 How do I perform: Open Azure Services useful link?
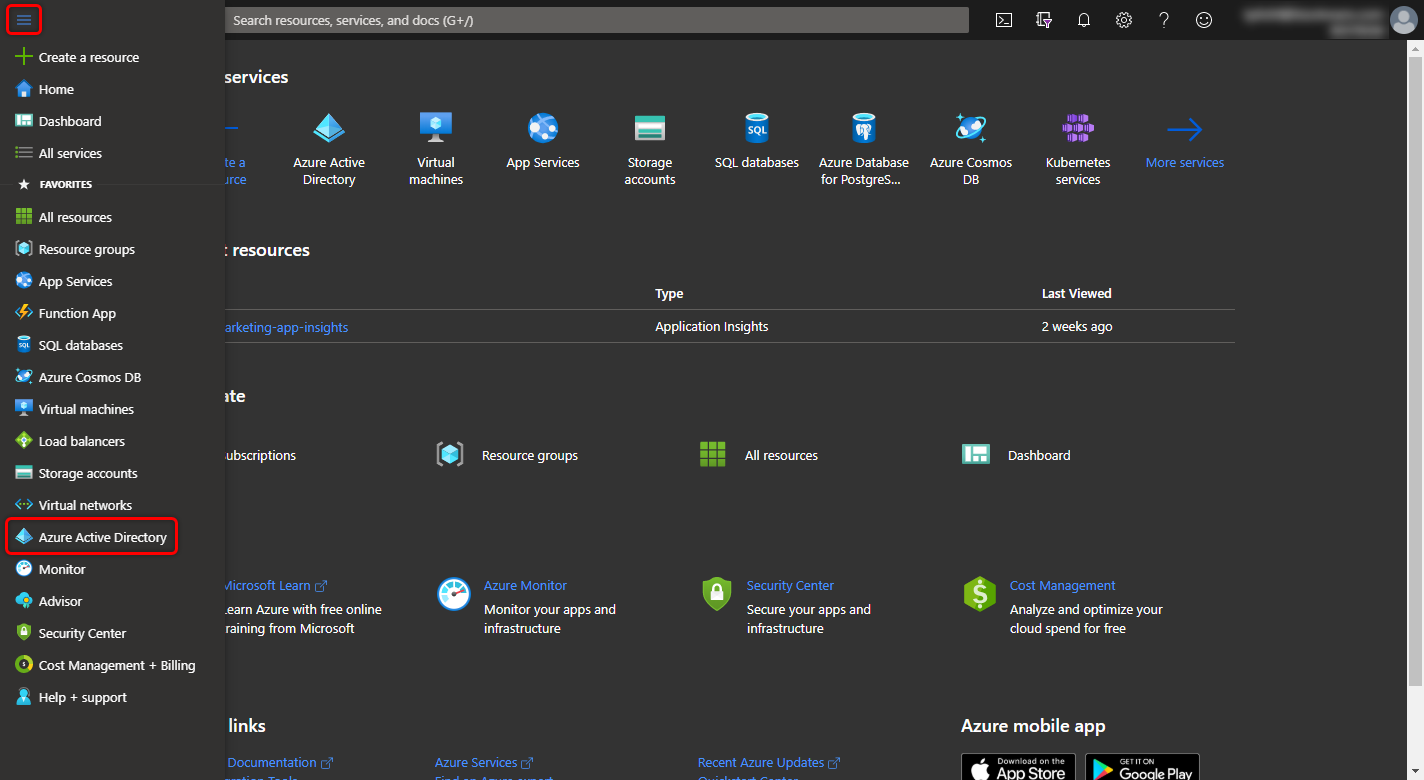tap(484, 763)
